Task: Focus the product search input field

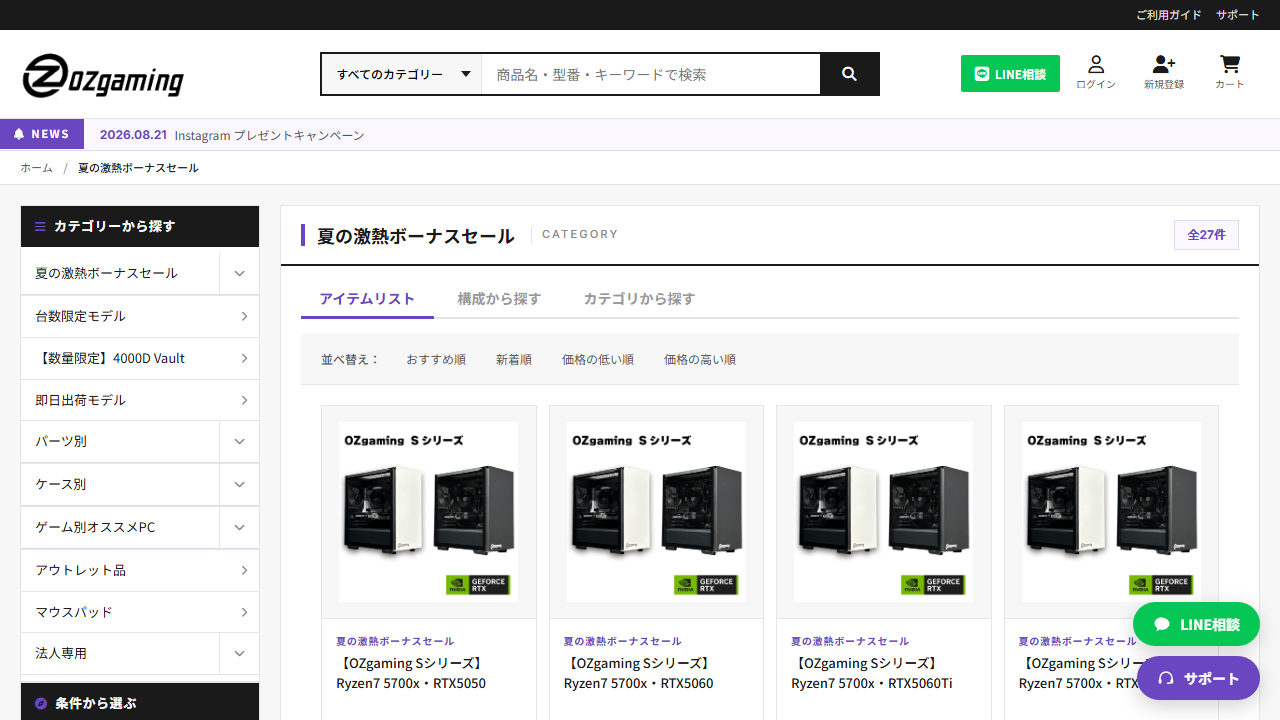Action: tap(651, 74)
